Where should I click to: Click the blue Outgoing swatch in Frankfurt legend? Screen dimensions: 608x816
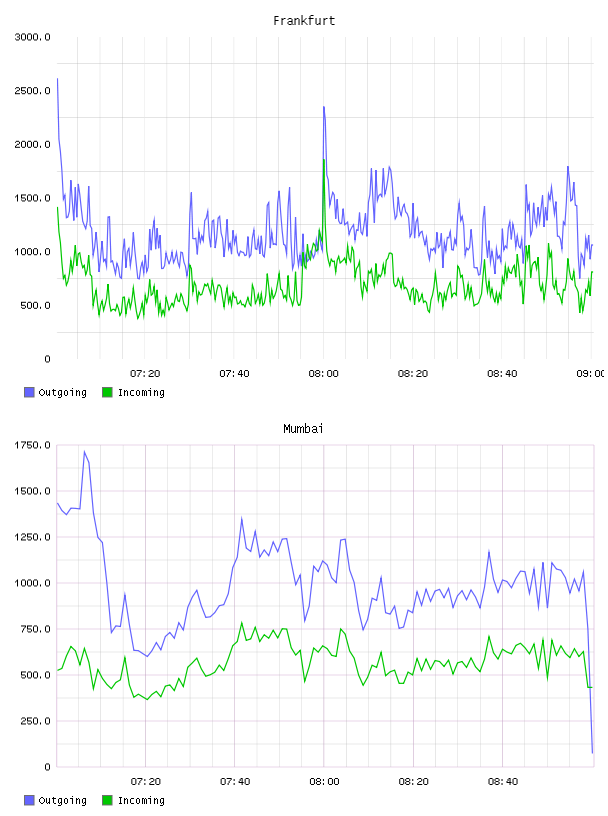click(29, 392)
